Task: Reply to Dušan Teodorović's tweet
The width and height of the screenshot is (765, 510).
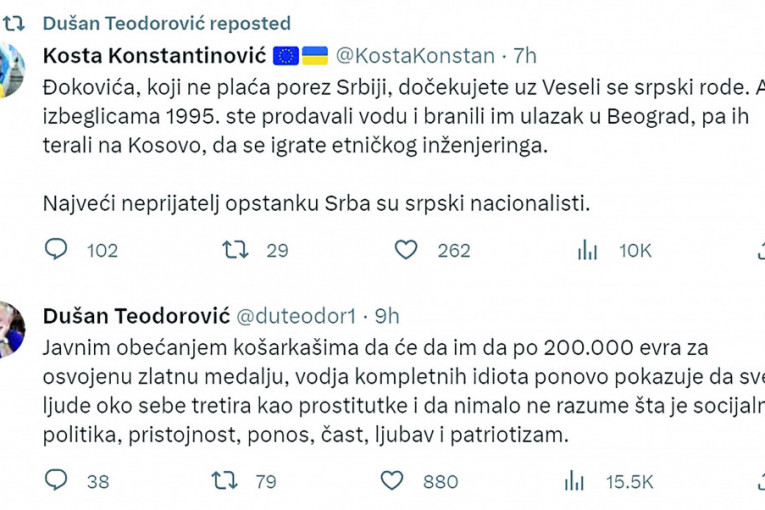Action: [x=57, y=481]
